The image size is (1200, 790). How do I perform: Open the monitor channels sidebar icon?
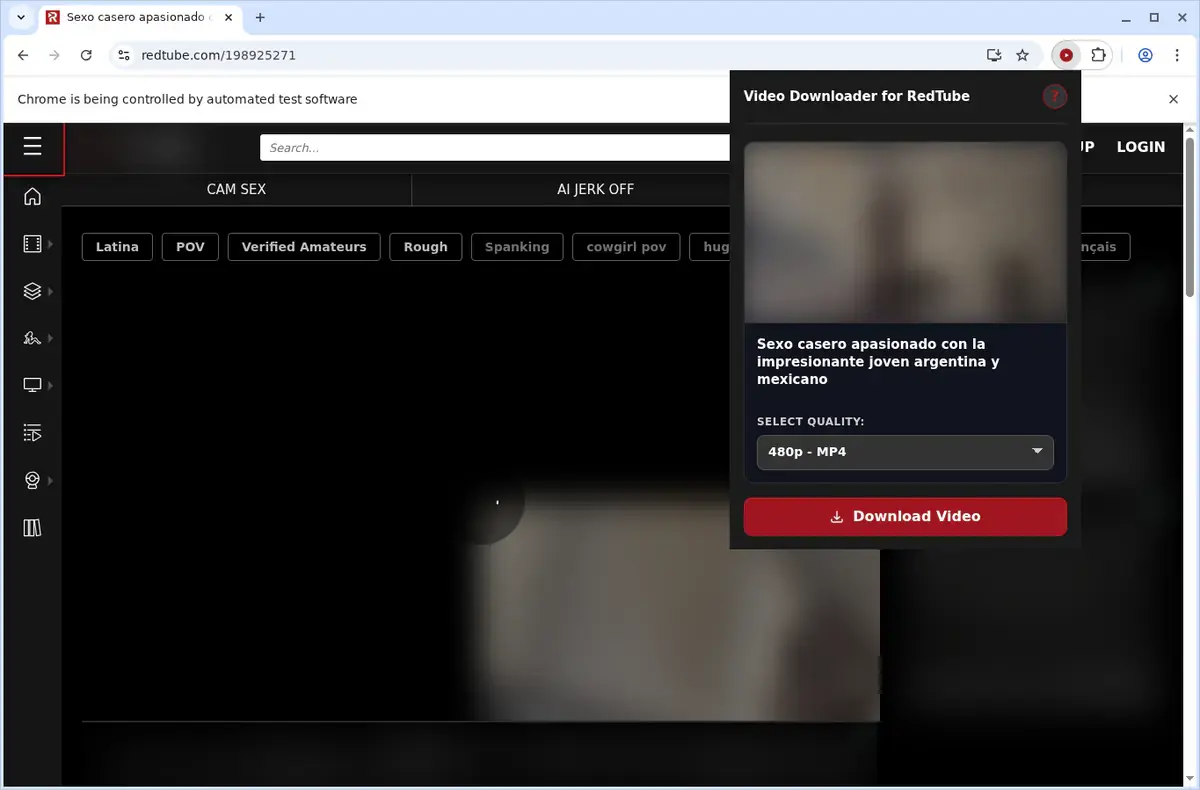(x=32, y=385)
